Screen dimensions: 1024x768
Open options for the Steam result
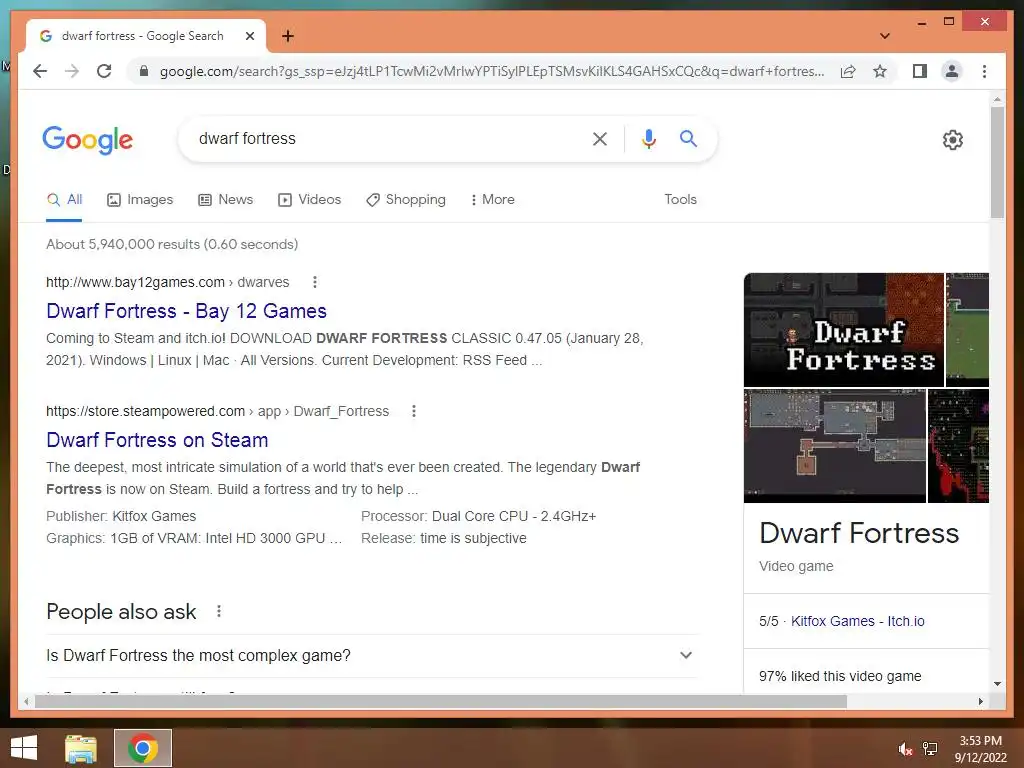coord(413,411)
